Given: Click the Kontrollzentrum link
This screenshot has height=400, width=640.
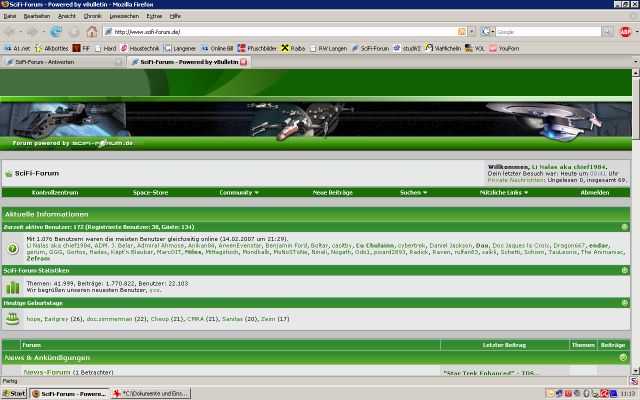Looking at the screenshot, I should coord(55,192).
